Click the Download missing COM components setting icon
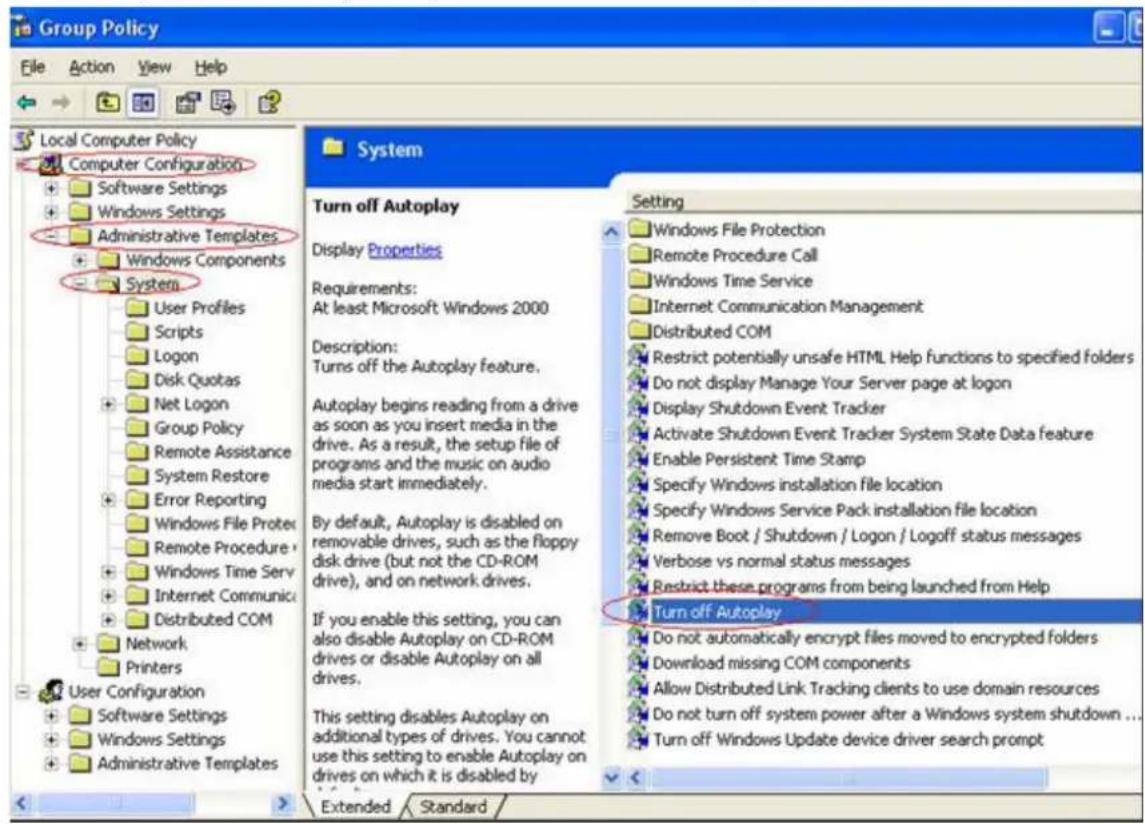 tap(640, 663)
